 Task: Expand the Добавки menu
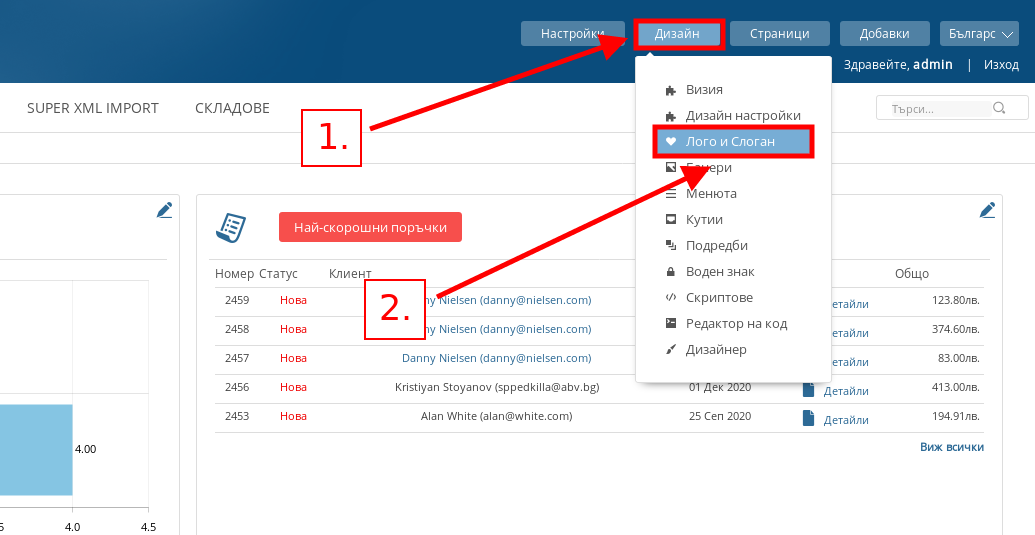click(885, 34)
